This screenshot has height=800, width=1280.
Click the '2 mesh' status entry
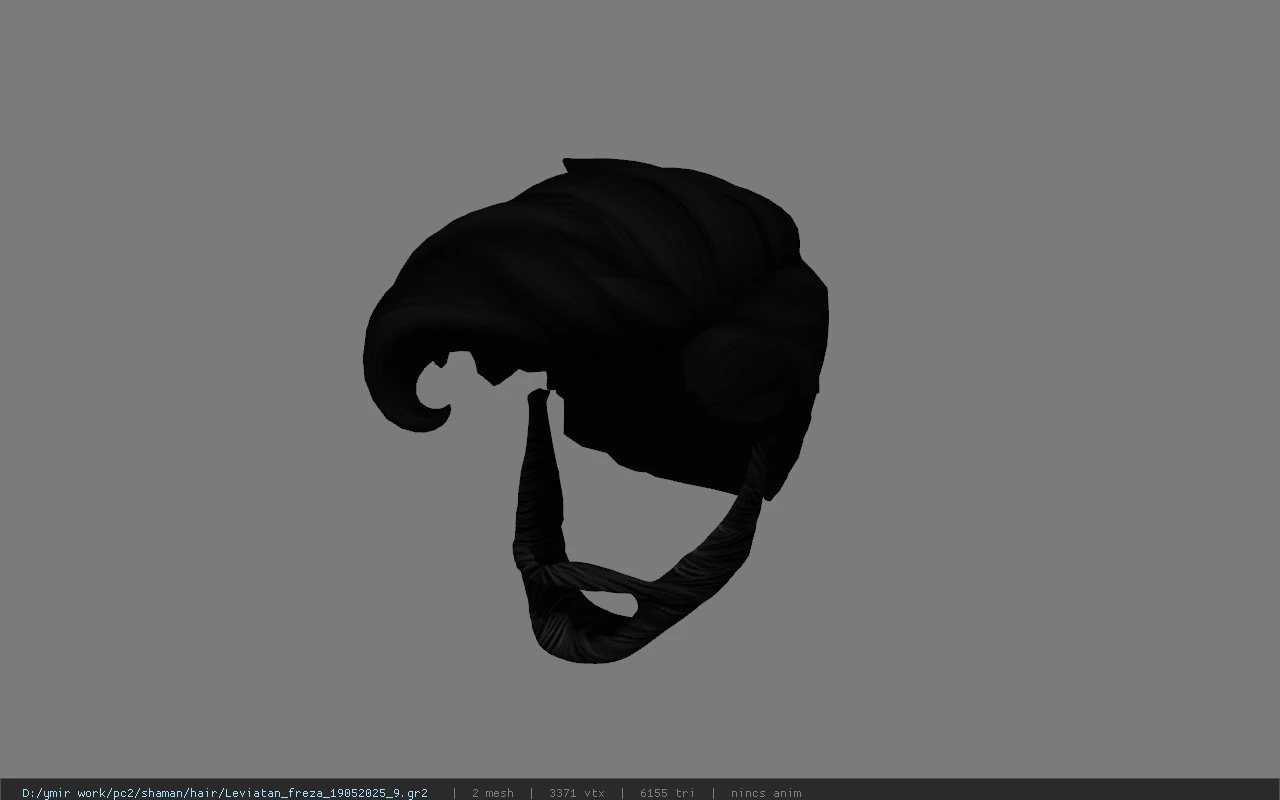click(492, 793)
